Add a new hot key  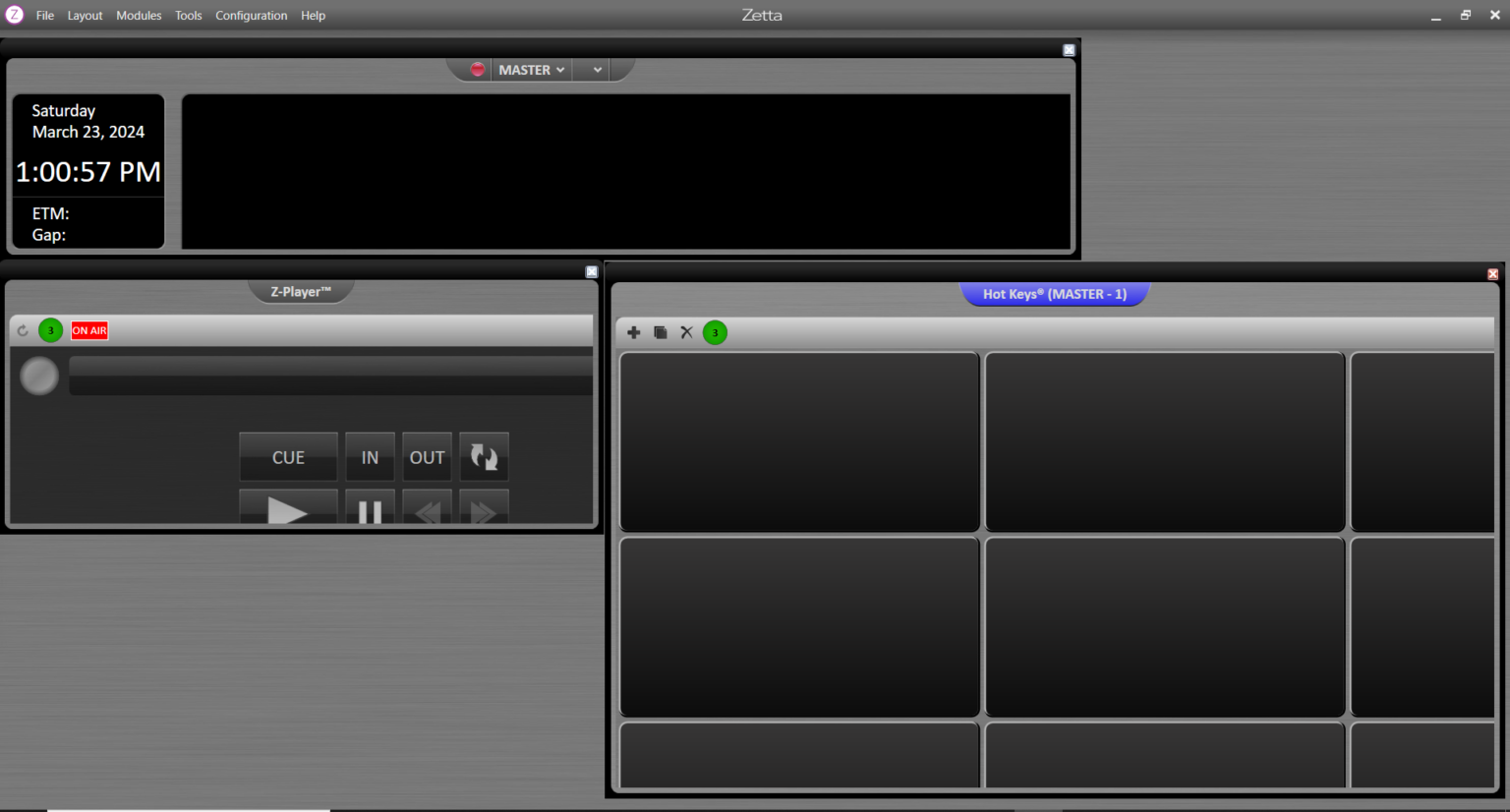(633, 332)
